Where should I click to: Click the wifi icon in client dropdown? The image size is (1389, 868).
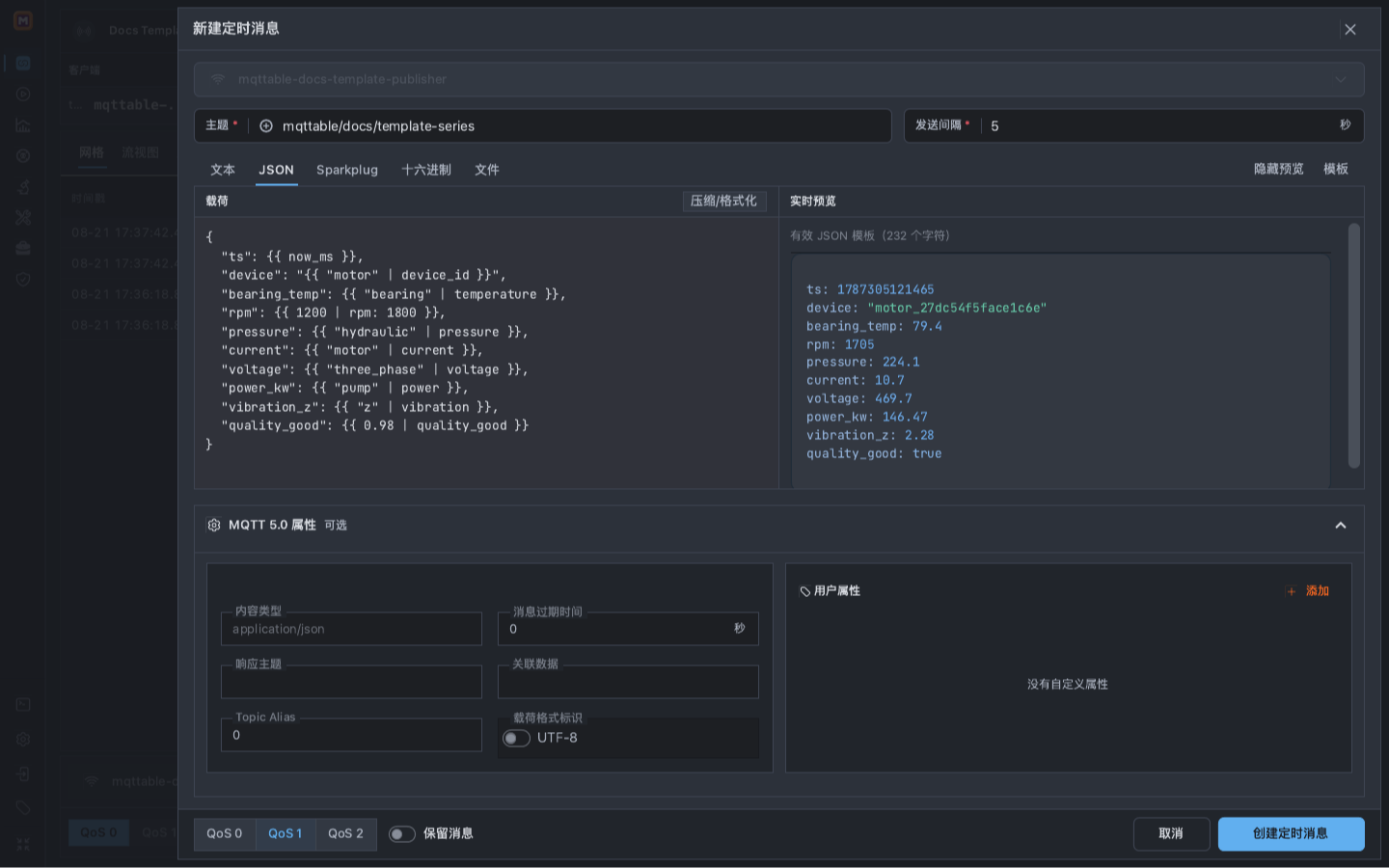coord(218,79)
